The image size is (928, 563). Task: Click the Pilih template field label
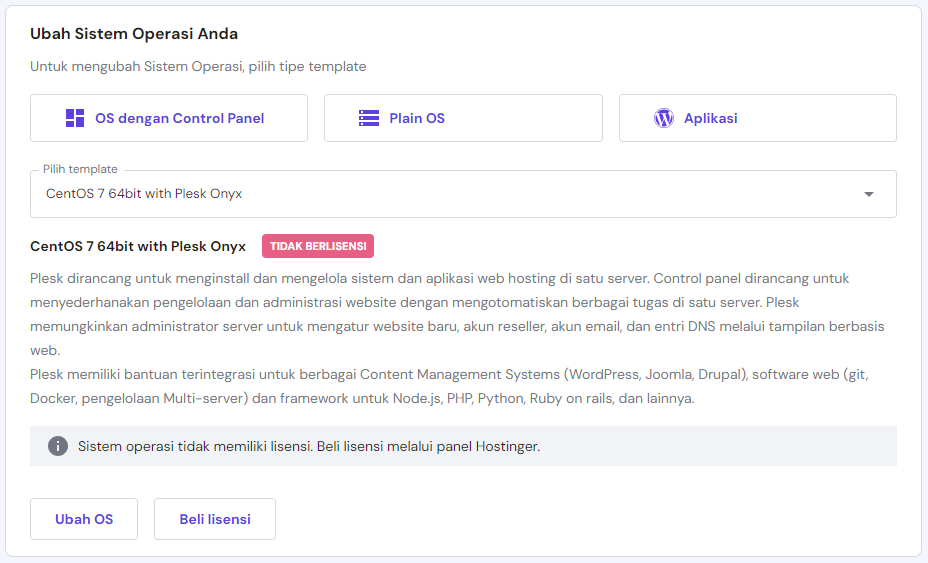click(80, 169)
